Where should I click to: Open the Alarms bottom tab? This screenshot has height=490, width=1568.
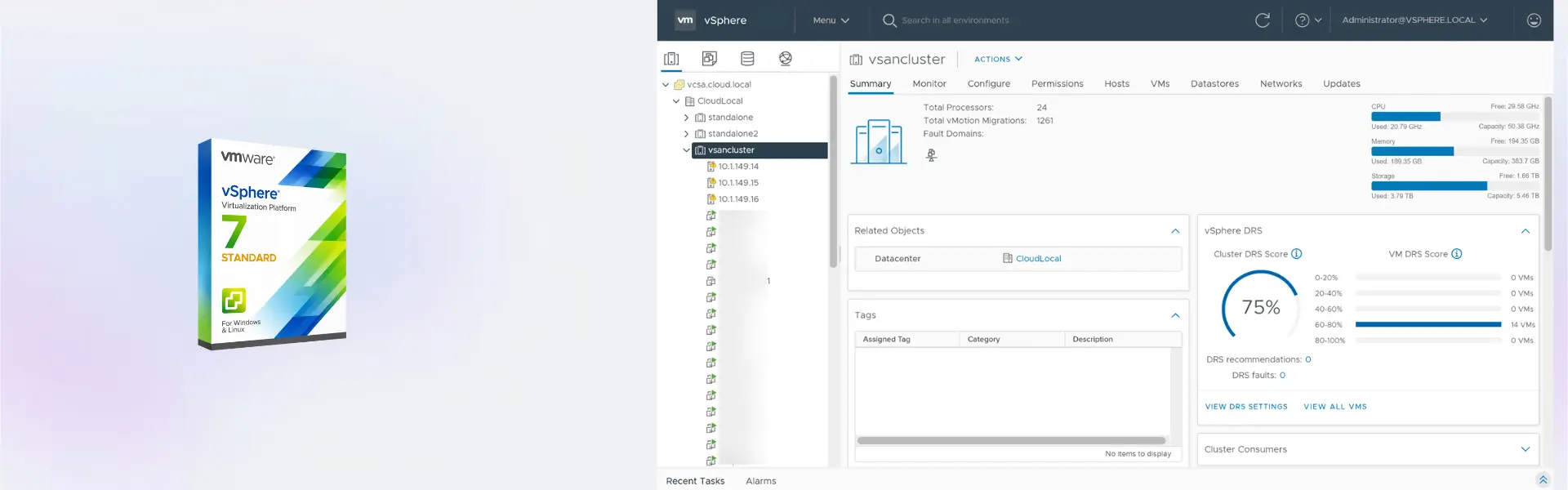[x=761, y=481]
